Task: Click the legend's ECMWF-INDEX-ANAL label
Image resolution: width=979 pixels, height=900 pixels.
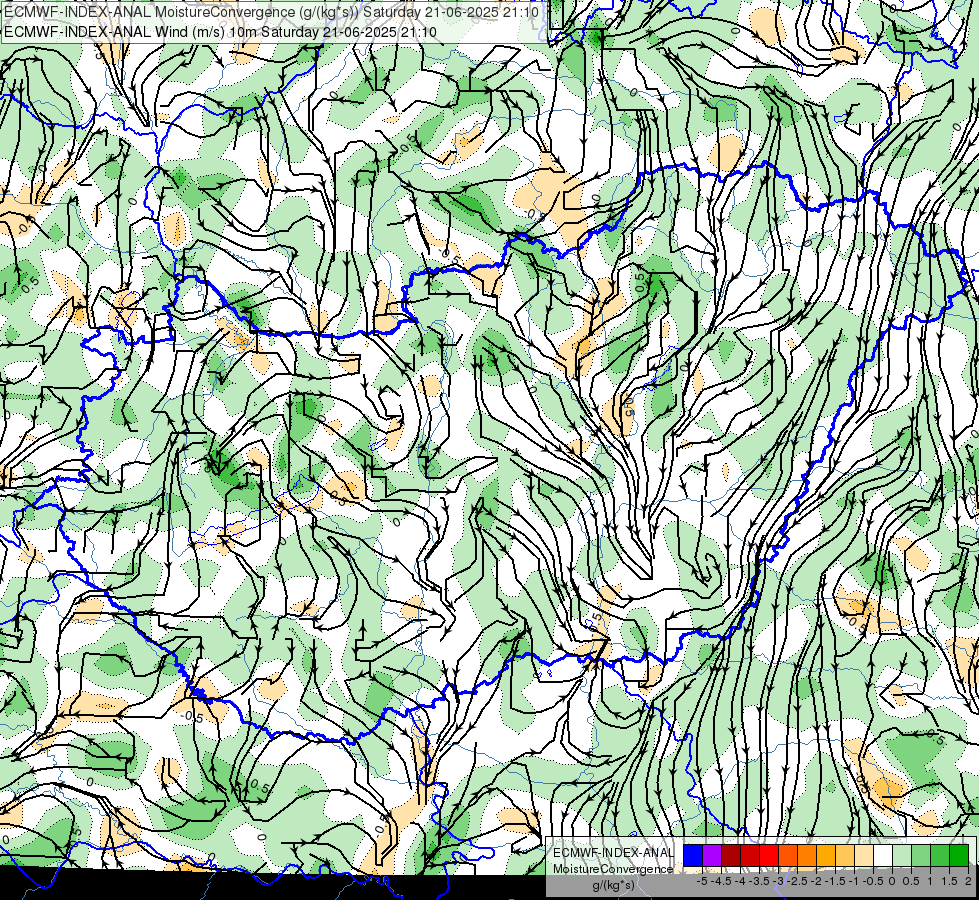Action: point(614,853)
